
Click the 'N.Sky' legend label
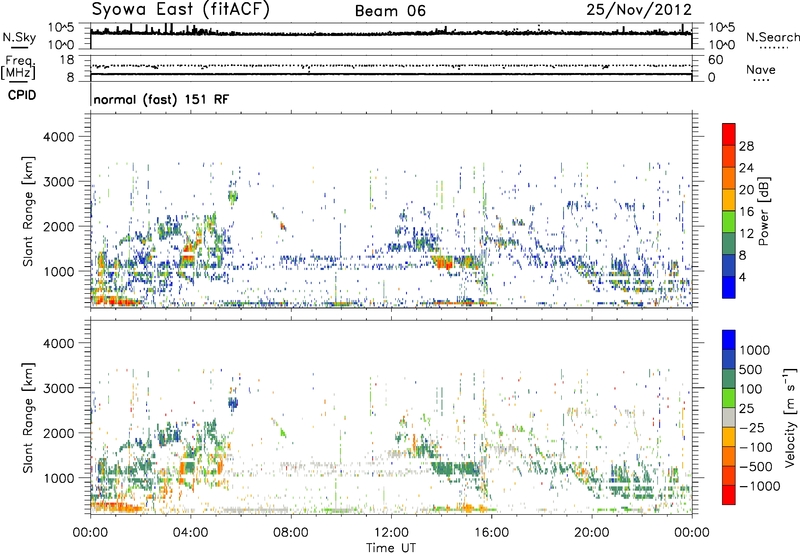pyautogui.click(x=19, y=37)
